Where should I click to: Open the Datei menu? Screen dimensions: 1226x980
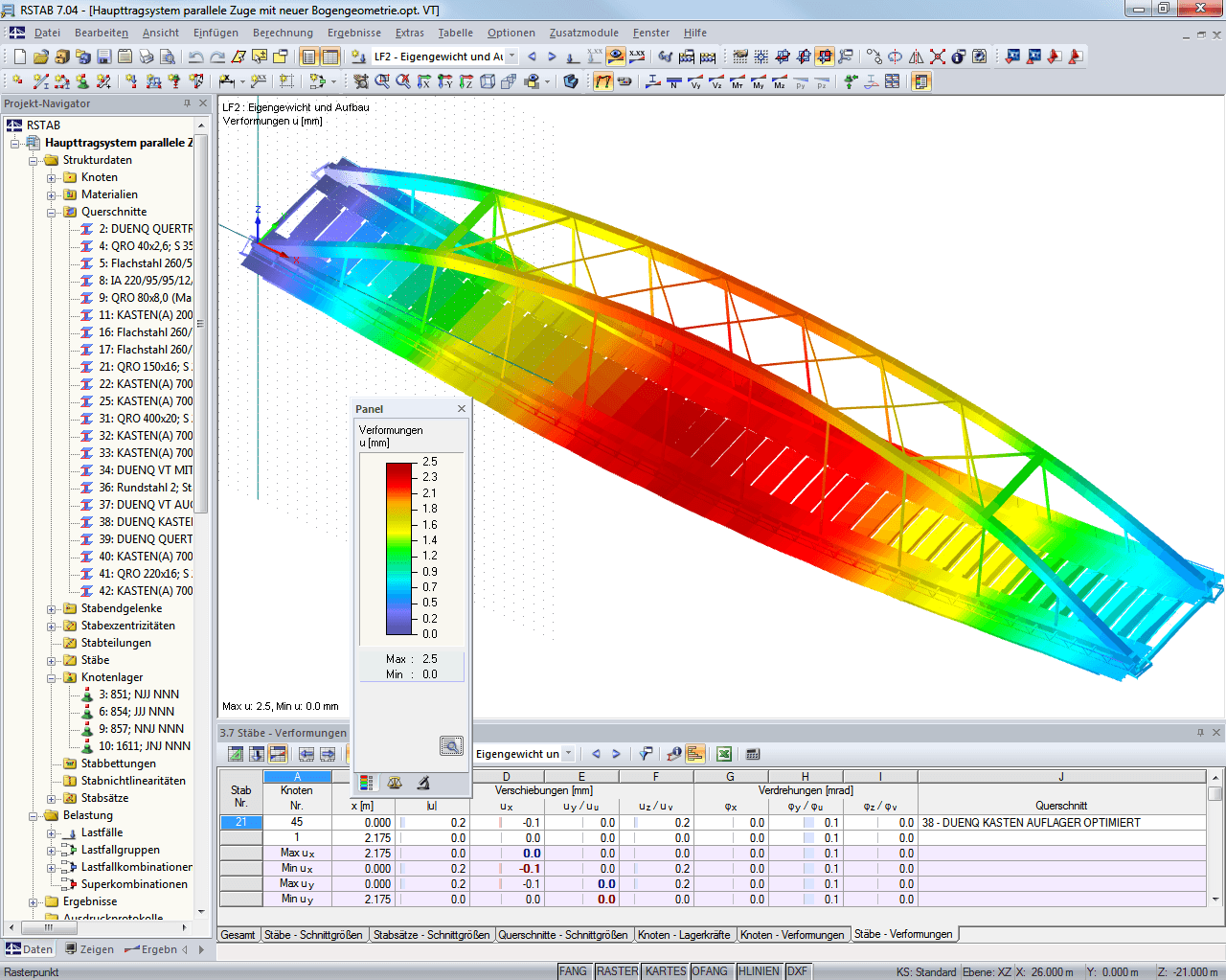click(47, 33)
